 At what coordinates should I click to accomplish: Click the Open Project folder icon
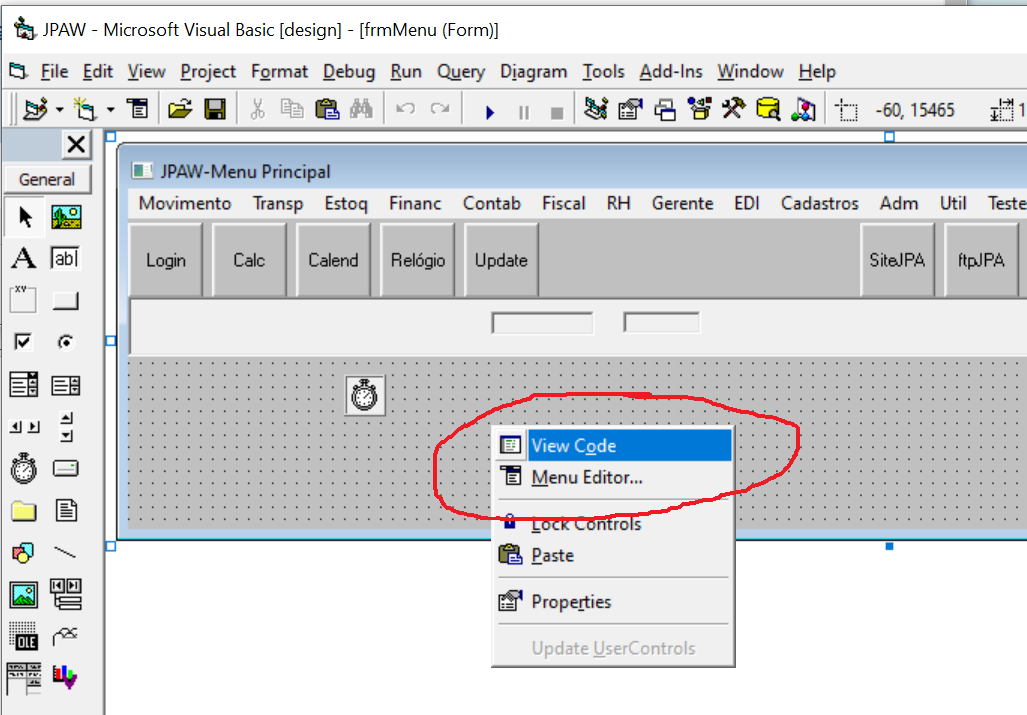(179, 109)
